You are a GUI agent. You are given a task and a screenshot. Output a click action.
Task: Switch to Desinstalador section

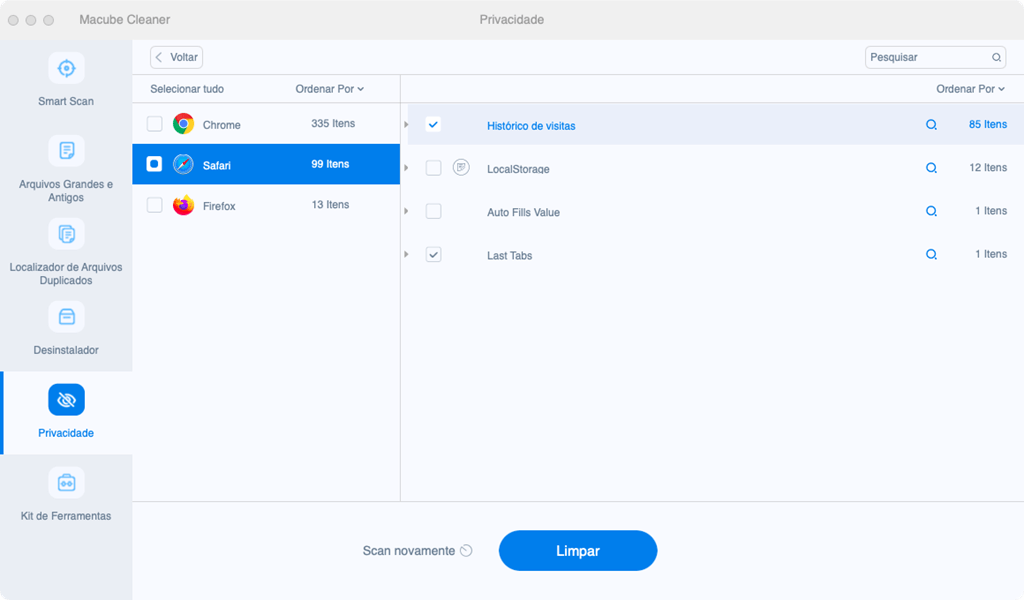[66, 329]
